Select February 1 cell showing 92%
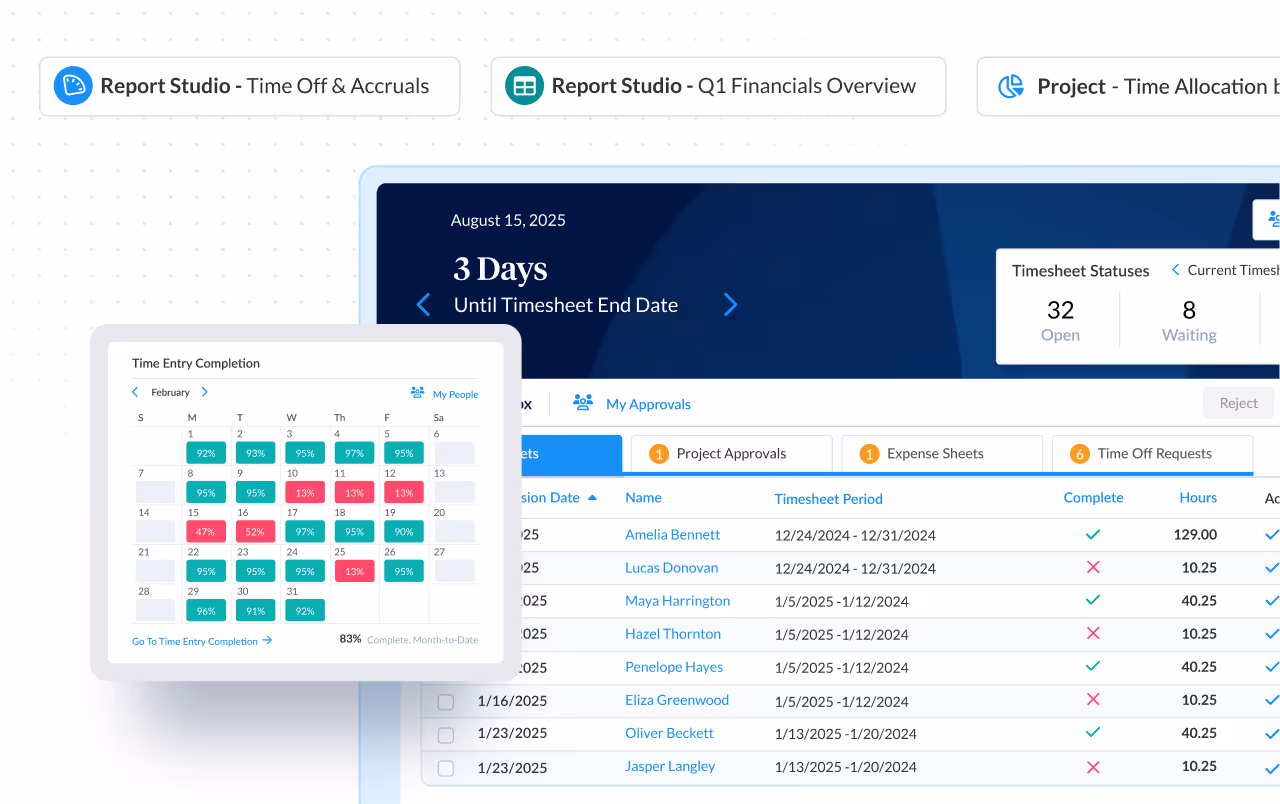 click(205, 453)
